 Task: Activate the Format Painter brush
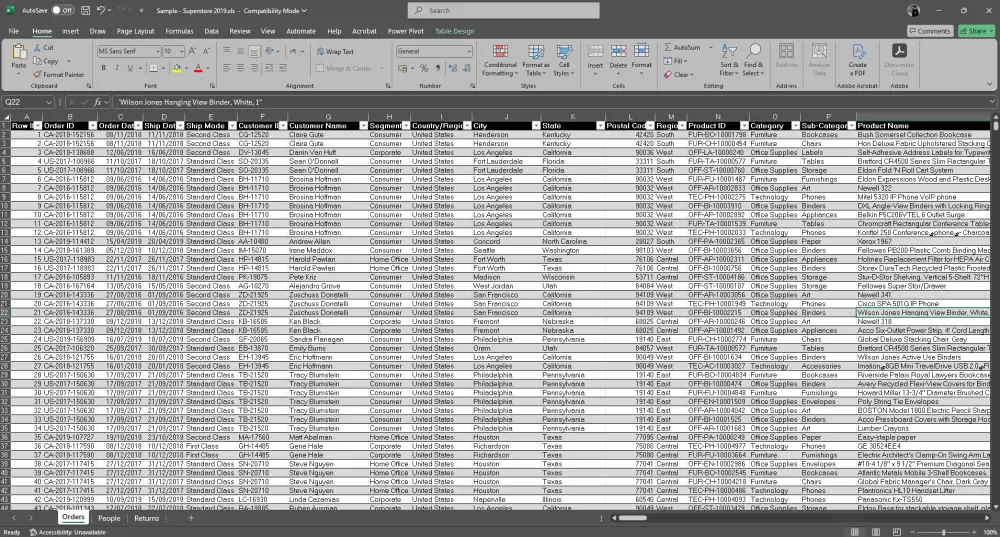[37, 75]
